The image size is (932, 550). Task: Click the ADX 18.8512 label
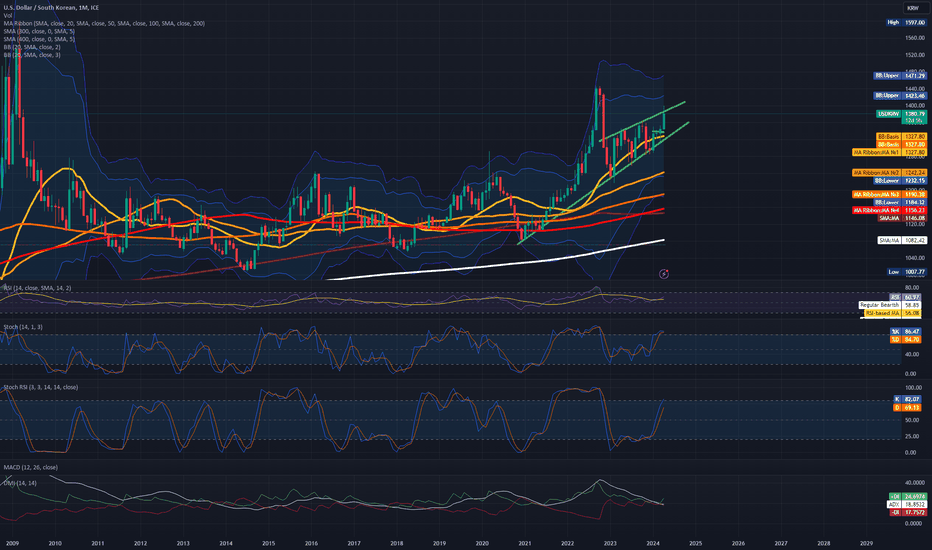pos(907,504)
